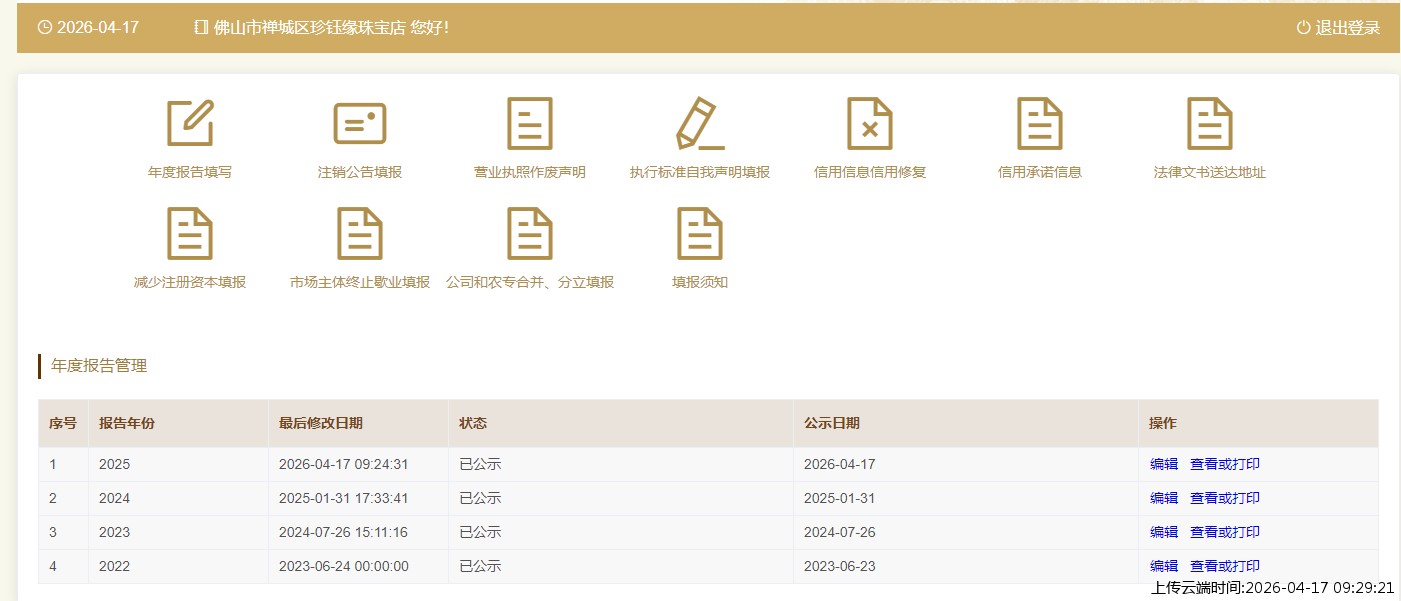Image resolution: width=1401 pixels, height=601 pixels.
Task: Edit the 2024 annual report
Action: click(1164, 498)
